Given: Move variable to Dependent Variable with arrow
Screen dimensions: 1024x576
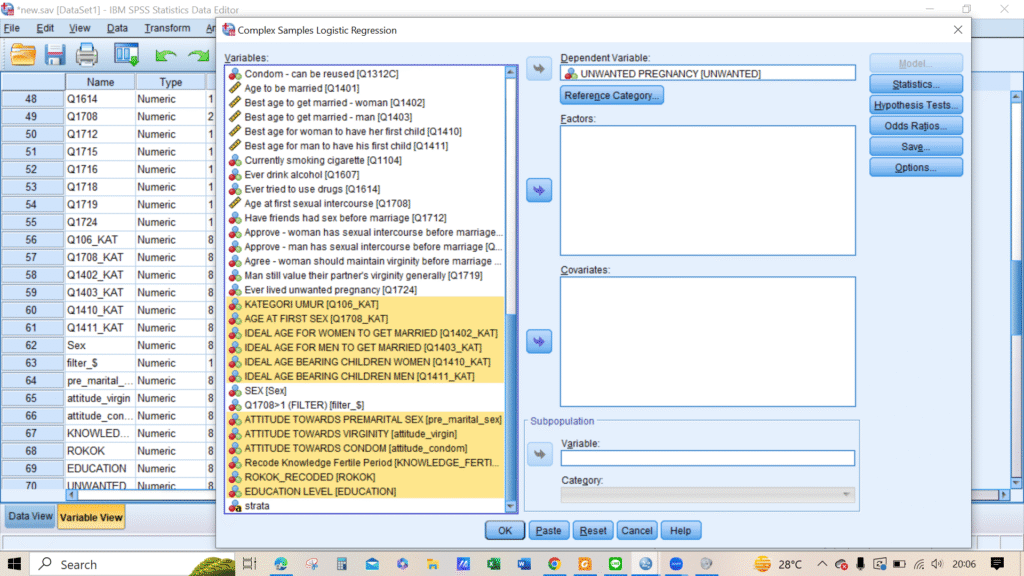Looking at the screenshot, I should pyautogui.click(x=539, y=68).
